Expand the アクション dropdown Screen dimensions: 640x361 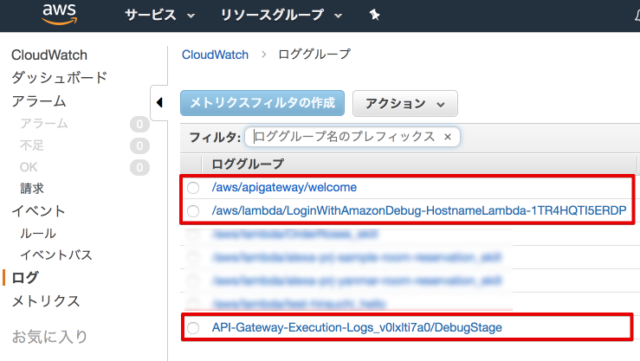(404, 103)
